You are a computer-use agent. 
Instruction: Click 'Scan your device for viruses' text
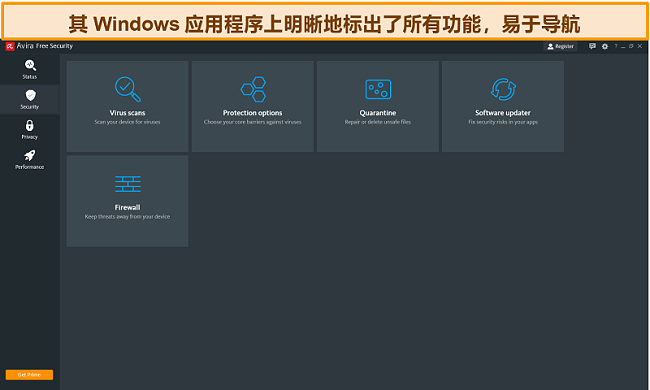pyautogui.click(x=127, y=122)
